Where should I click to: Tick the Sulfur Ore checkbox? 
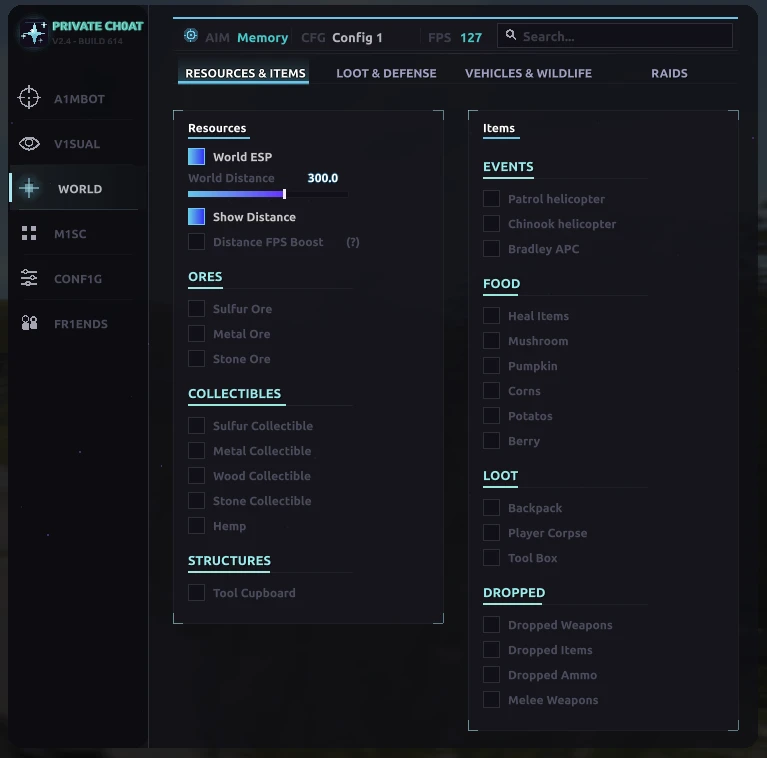(197, 309)
